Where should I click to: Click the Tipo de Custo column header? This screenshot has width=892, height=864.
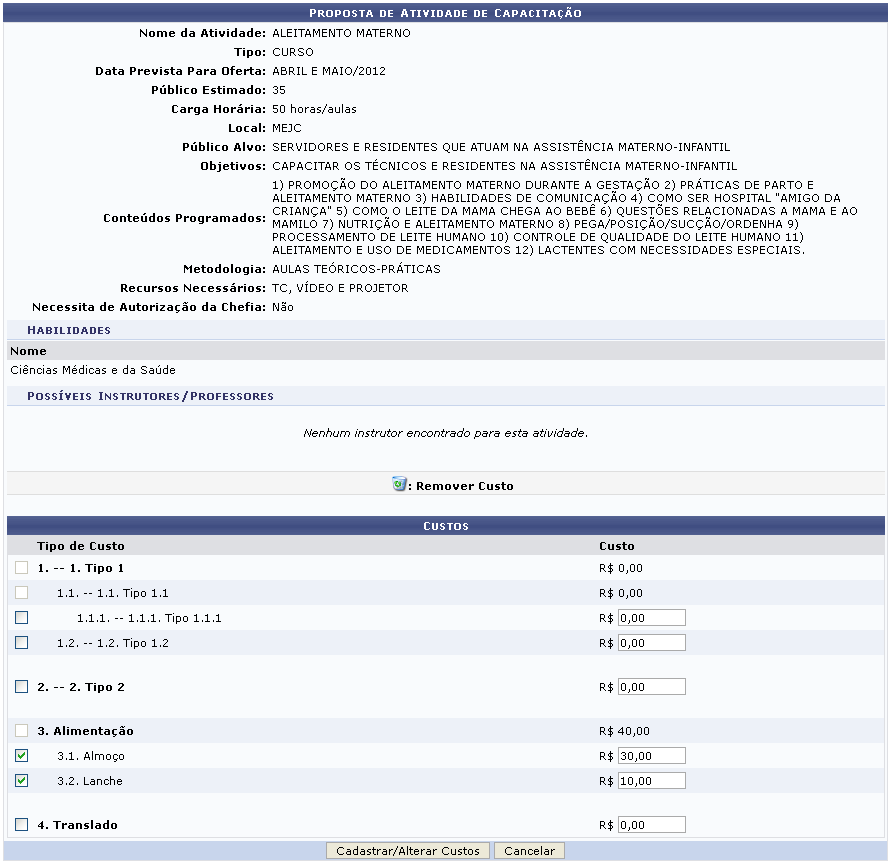(81, 546)
